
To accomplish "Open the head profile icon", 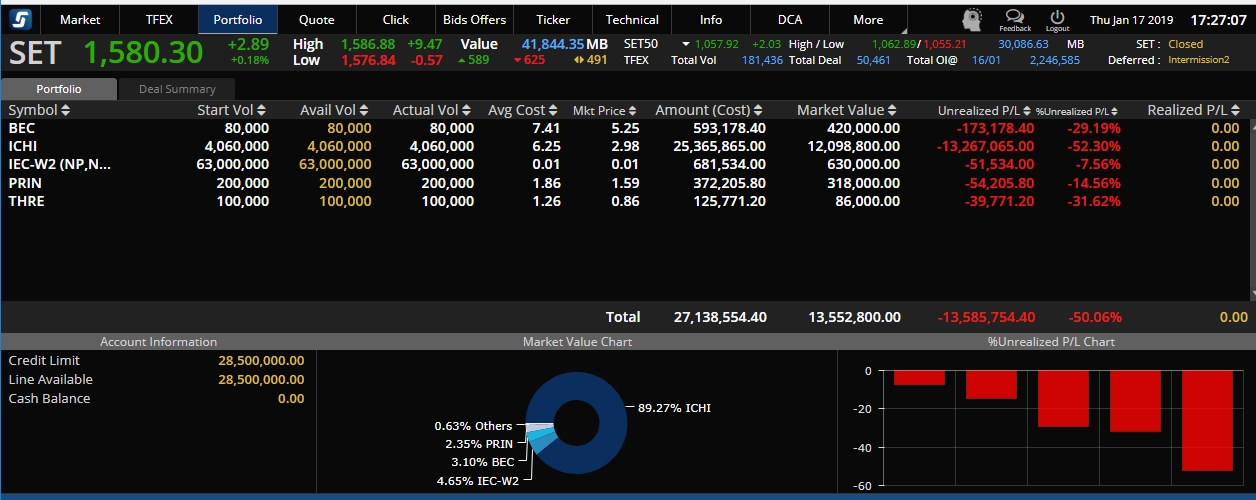I will [972, 19].
